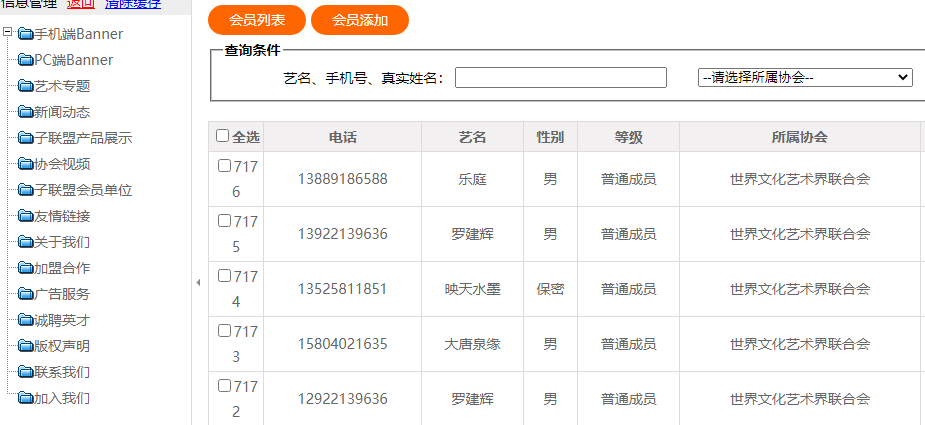Click the folder icon beside 诚聘英才
The height and width of the screenshot is (425, 925).
[25, 320]
